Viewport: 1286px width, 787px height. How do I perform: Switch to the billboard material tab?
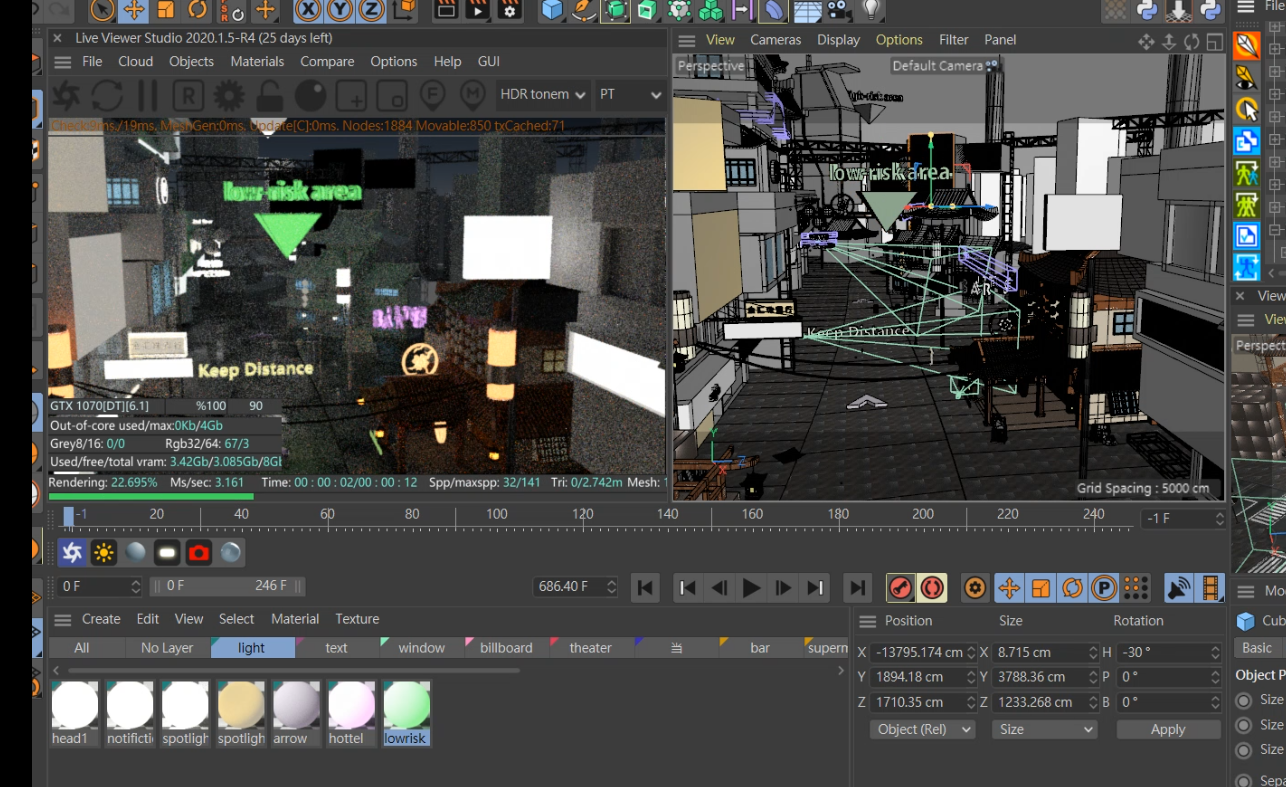506,648
